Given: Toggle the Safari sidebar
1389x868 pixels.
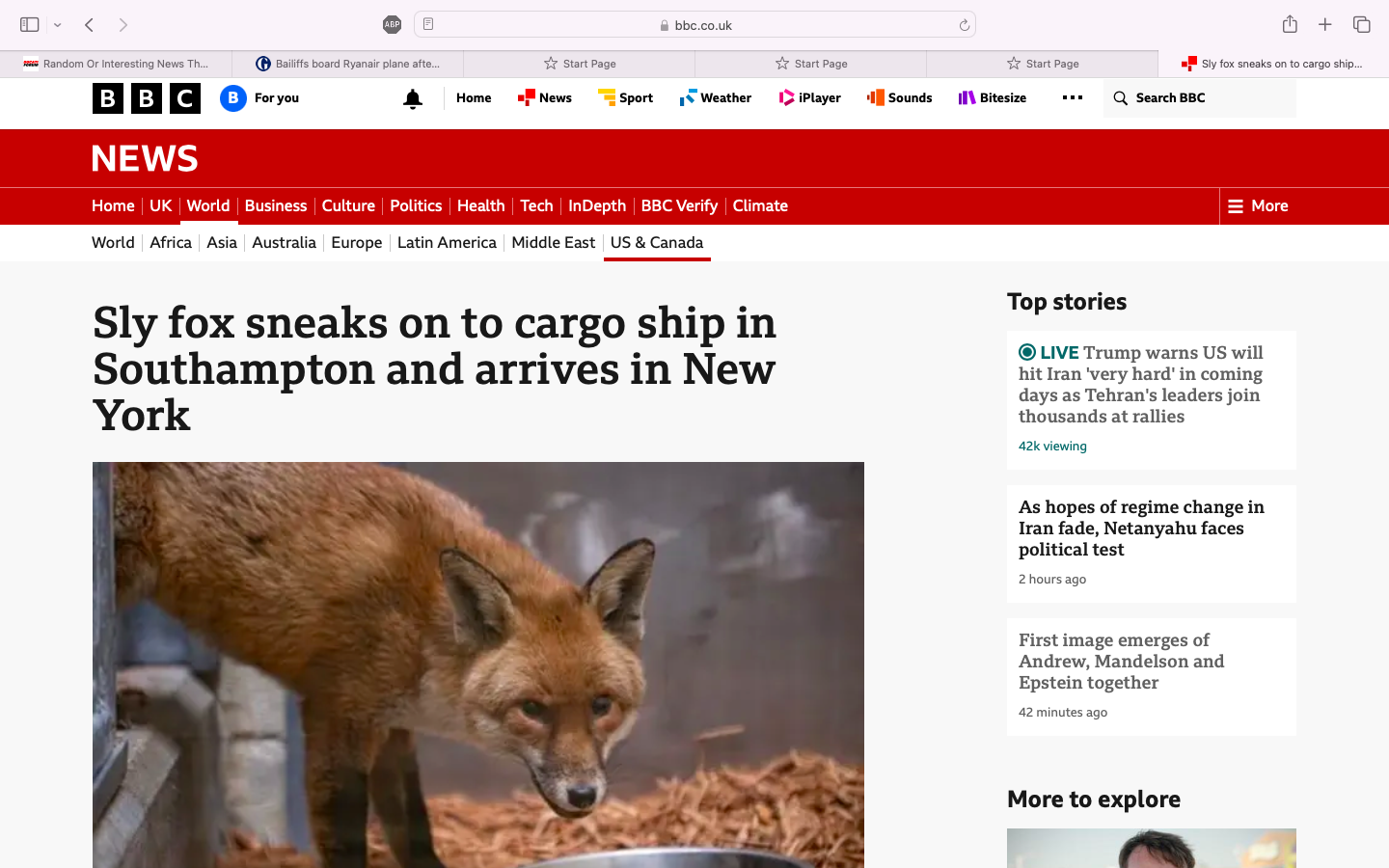Looking at the screenshot, I should (x=30, y=24).
